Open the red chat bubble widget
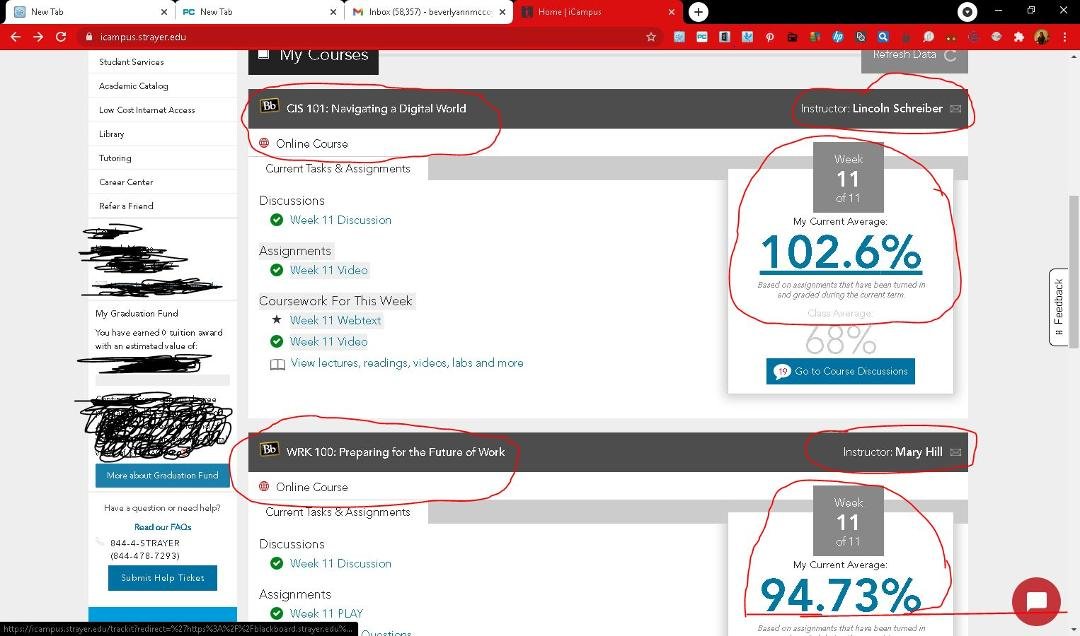Viewport: 1080px width, 636px height. (1036, 601)
